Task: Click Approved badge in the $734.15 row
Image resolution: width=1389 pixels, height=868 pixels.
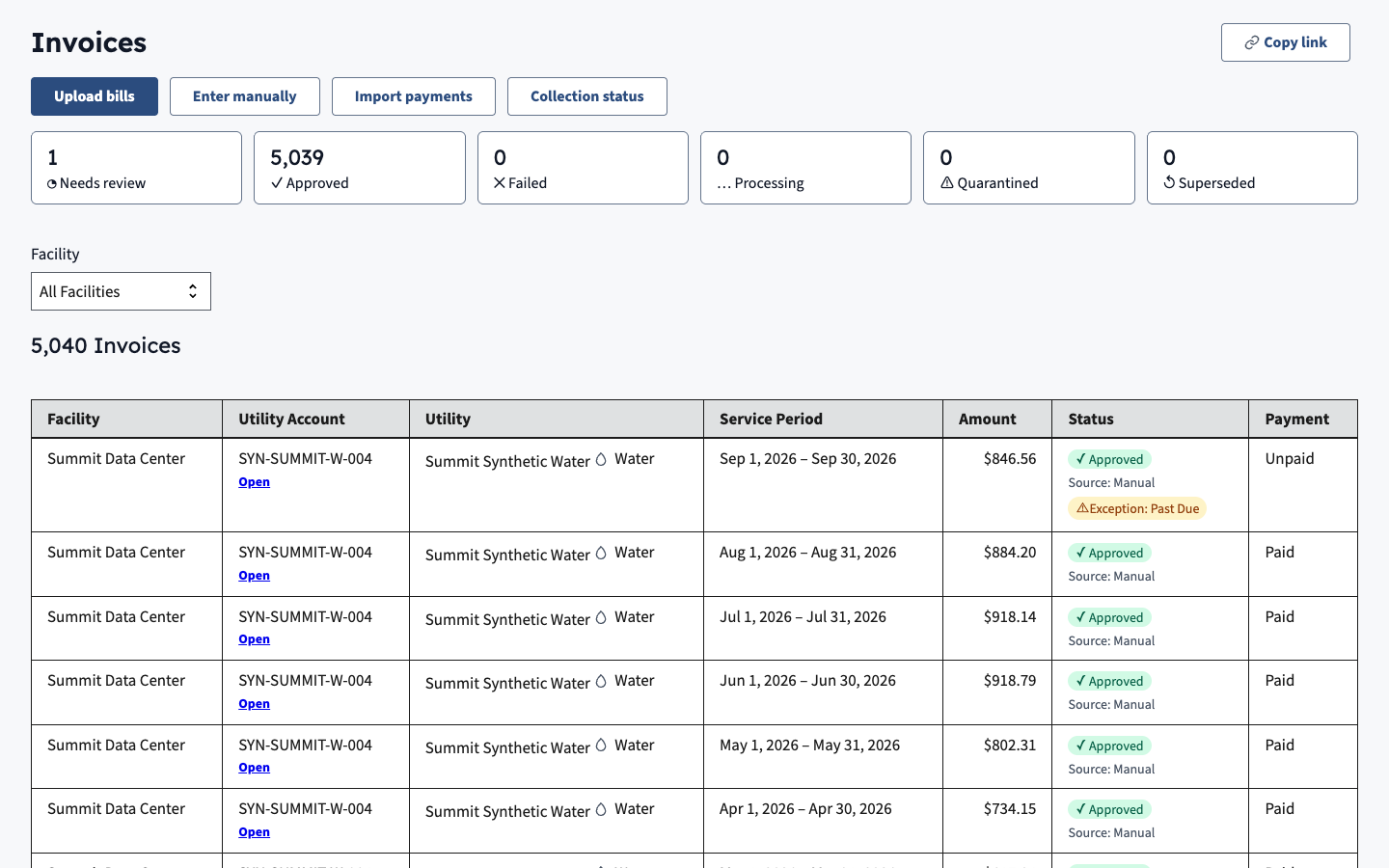Action: tap(1109, 809)
